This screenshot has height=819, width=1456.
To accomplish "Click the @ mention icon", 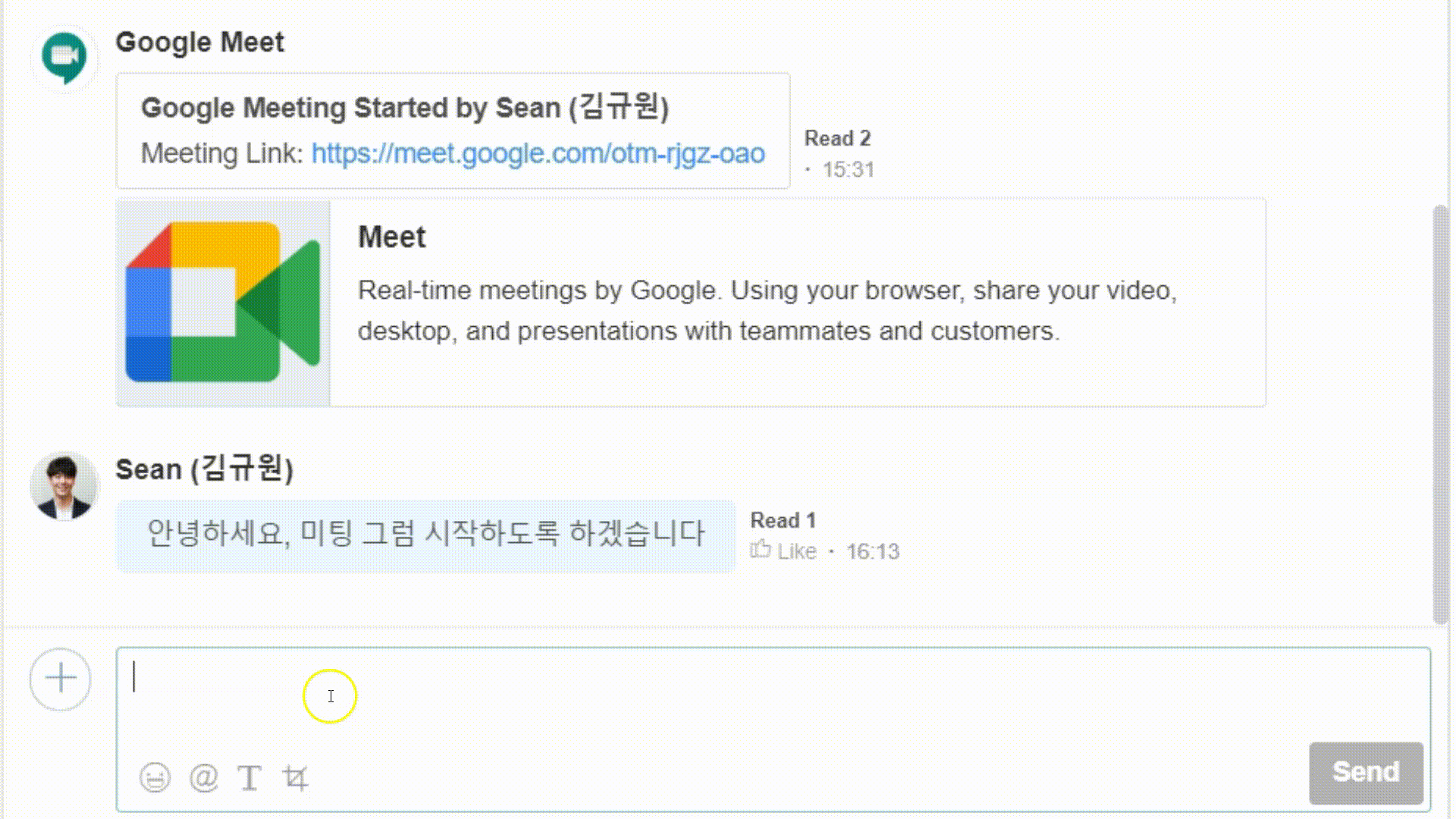I will tap(203, 777).
